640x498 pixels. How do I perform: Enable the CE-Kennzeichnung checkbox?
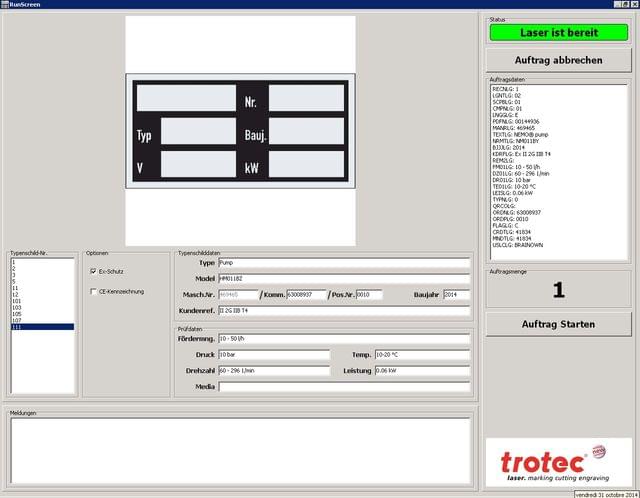pos(94,291)
